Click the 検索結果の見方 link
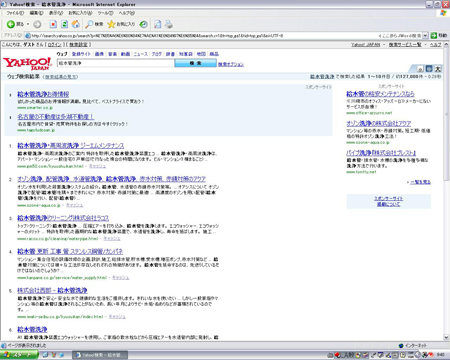Screen dimensions: 450x360 click(61, 77)
